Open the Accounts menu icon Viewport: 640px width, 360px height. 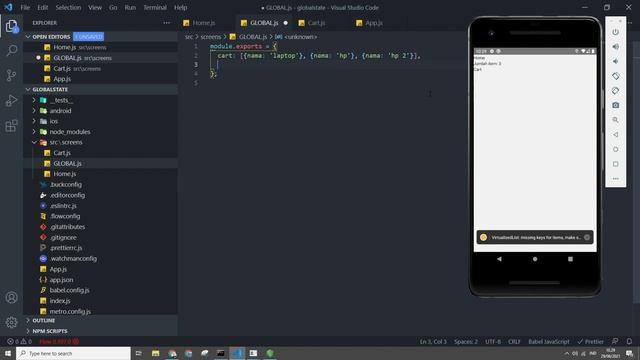click(x=11, y=298)
